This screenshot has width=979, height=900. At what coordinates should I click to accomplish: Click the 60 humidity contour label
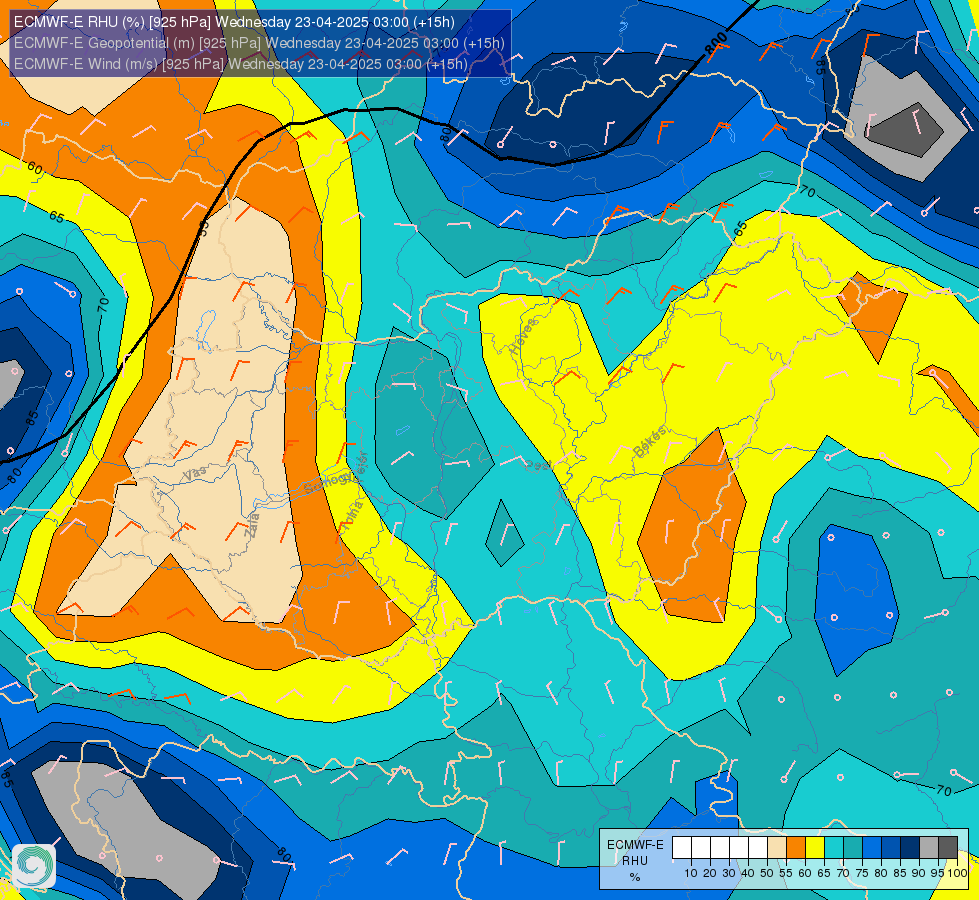35,168
